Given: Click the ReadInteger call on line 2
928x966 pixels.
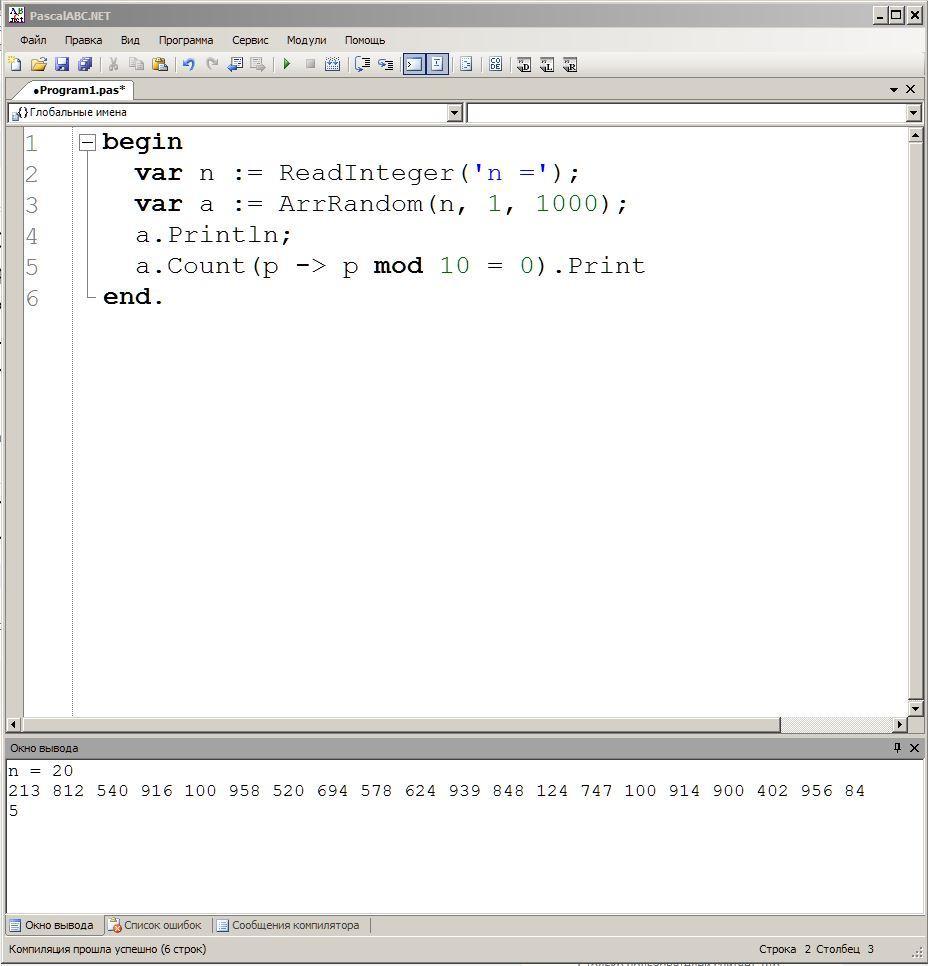Looking at the screenshot, I should [x=367, y=173].
